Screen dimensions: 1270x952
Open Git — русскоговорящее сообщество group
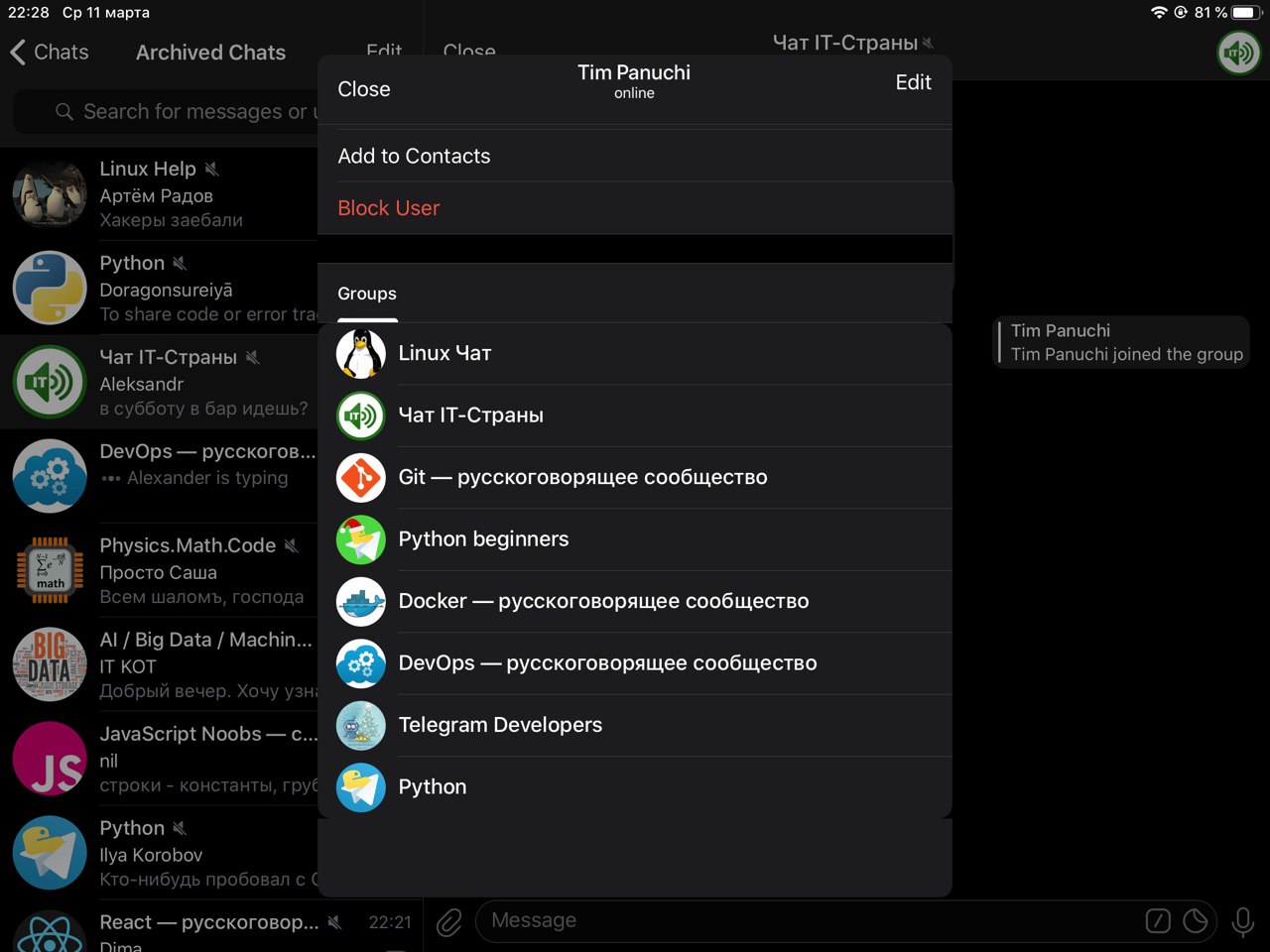tap(635, 478)
